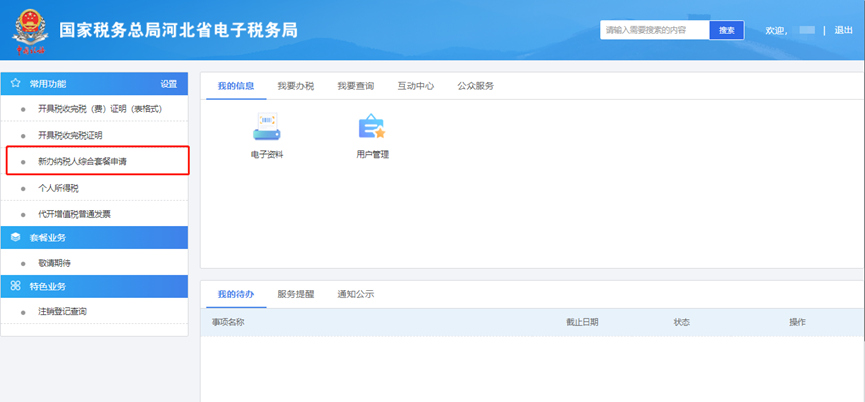The width and height of the screenshot is (865, 402).
Task: Select the 我的待办 tab
Action: pyautogui.click(x=236, y=294)
